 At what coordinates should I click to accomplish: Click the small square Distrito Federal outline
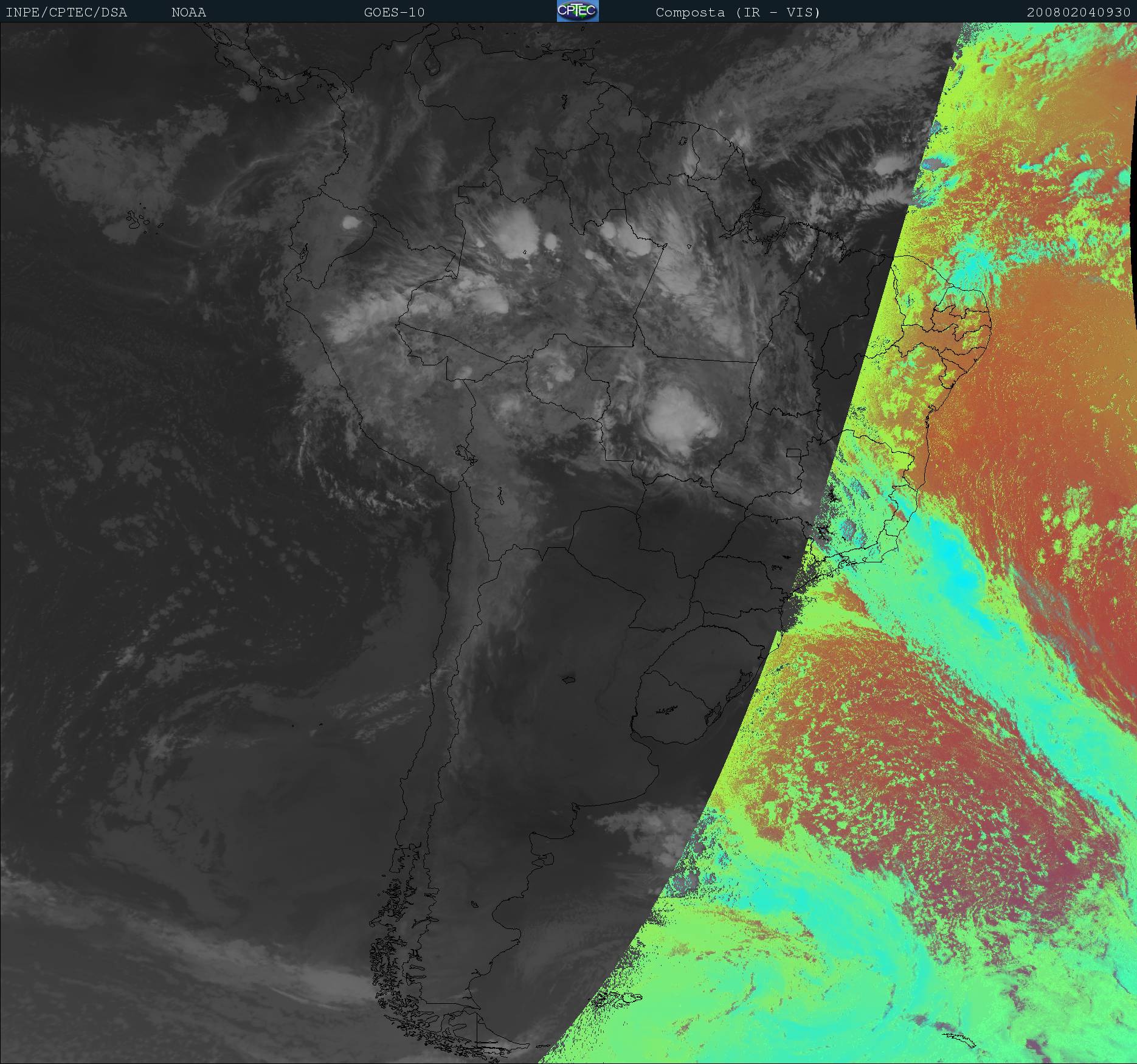coord(793,453)
